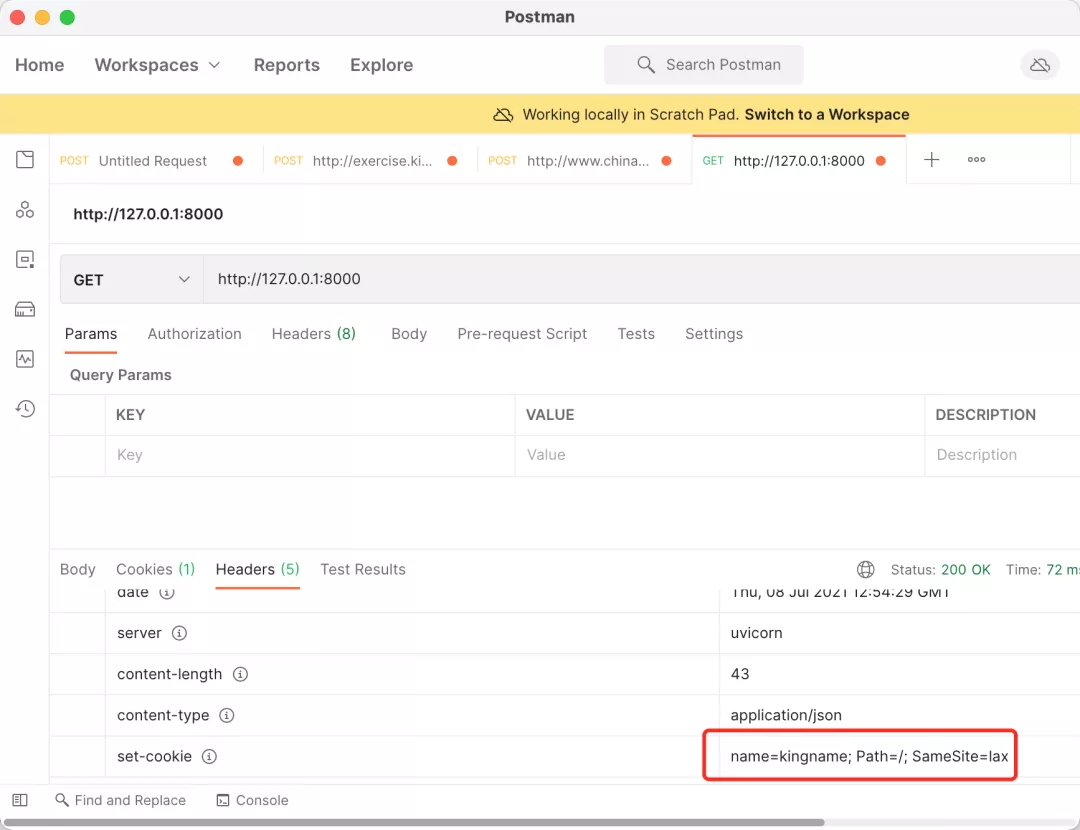Open the tab overflow three-dots menu

(x=977, y=160)
